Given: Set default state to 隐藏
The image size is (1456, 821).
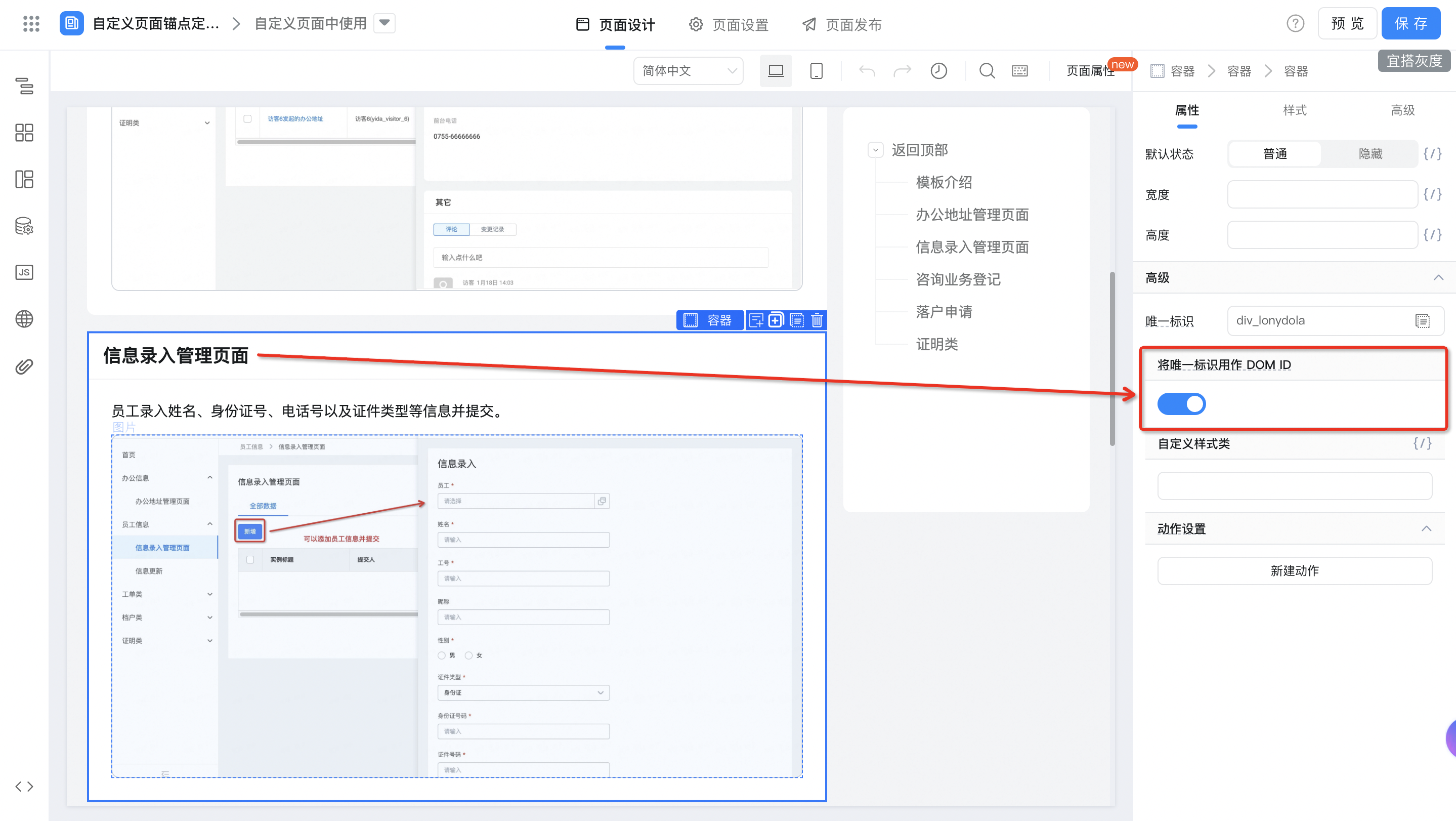Looking at the screenshot, I should [x=1370, y=154].
